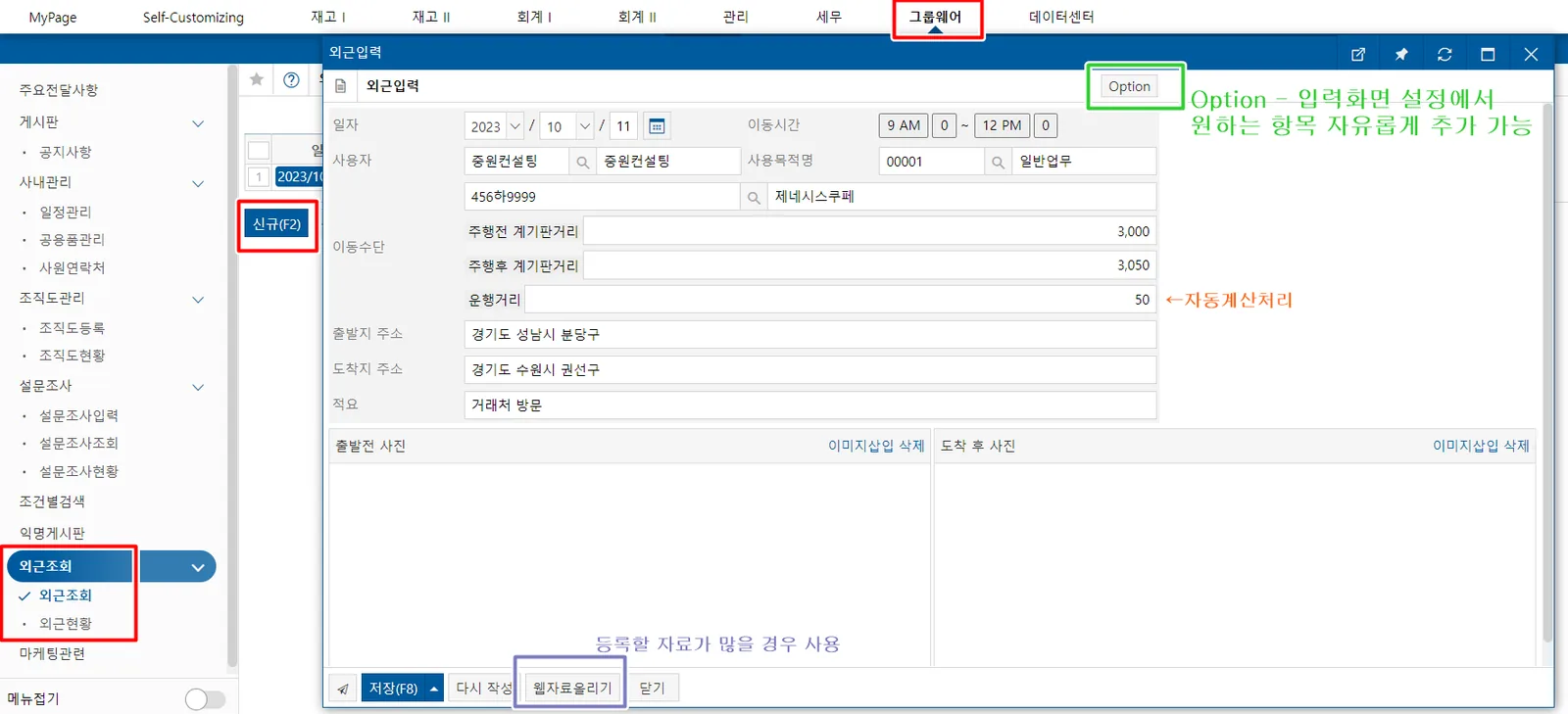Expand the 저장(F8) split-button arrow
Image resolution: width=1568 pixels, height=714 pixels.
click(434, 689)
